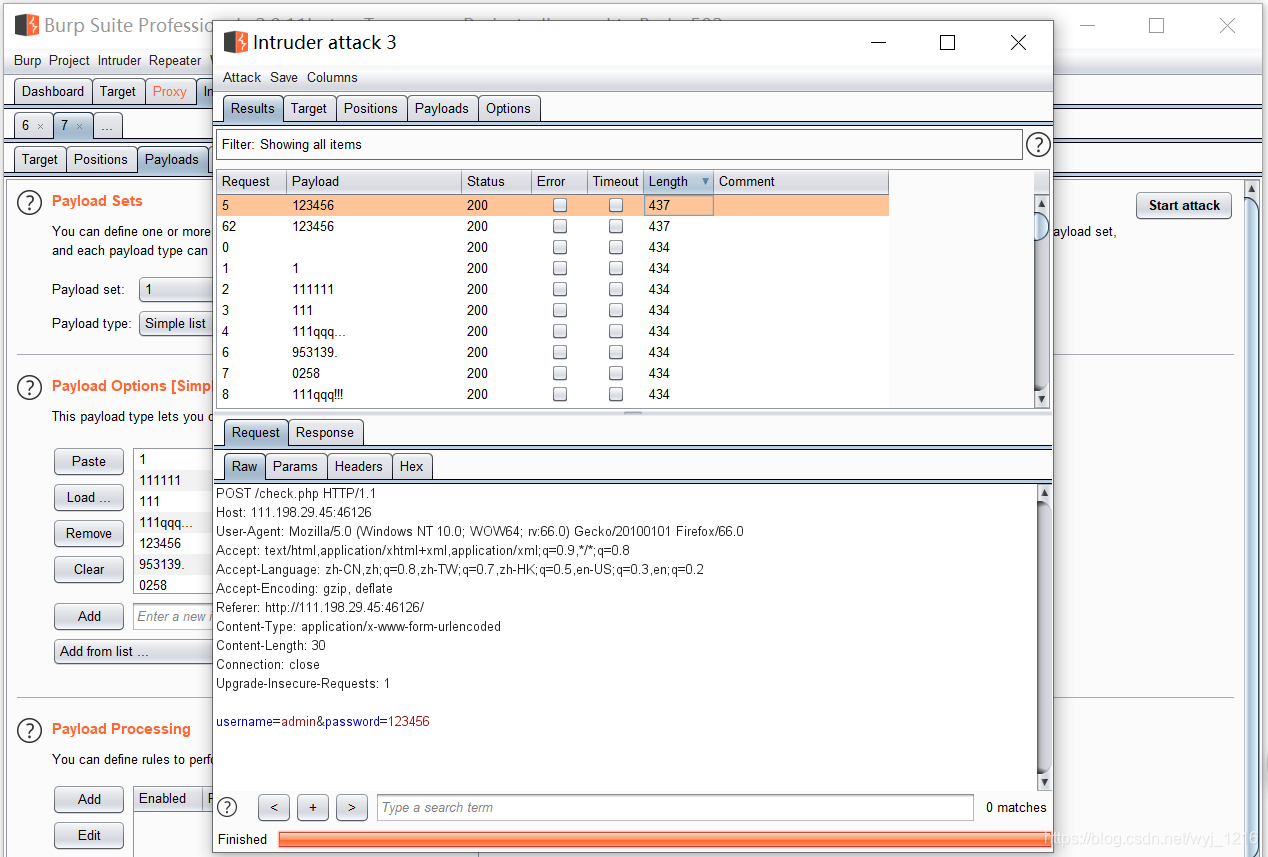Click the Payload Options help icon
The image size is (1268, 857).
click(29, 387)
